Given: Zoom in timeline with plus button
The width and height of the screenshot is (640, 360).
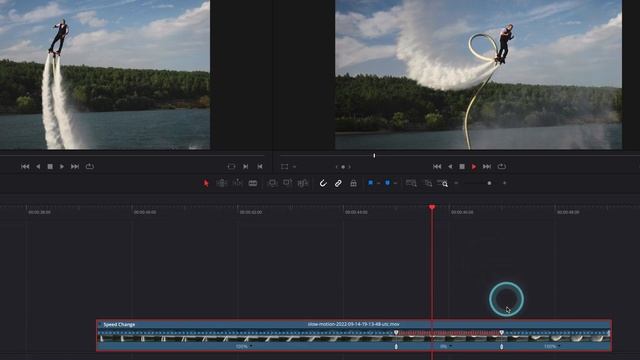Looking at the screenshot, I should click(504, 183).
